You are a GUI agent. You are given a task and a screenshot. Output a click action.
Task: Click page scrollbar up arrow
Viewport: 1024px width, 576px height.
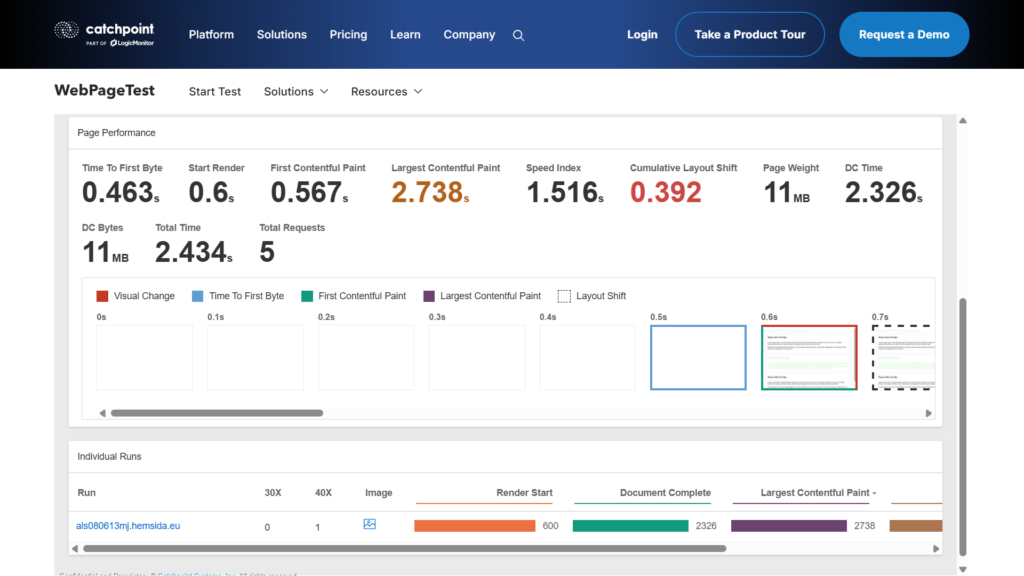point(962,121)
